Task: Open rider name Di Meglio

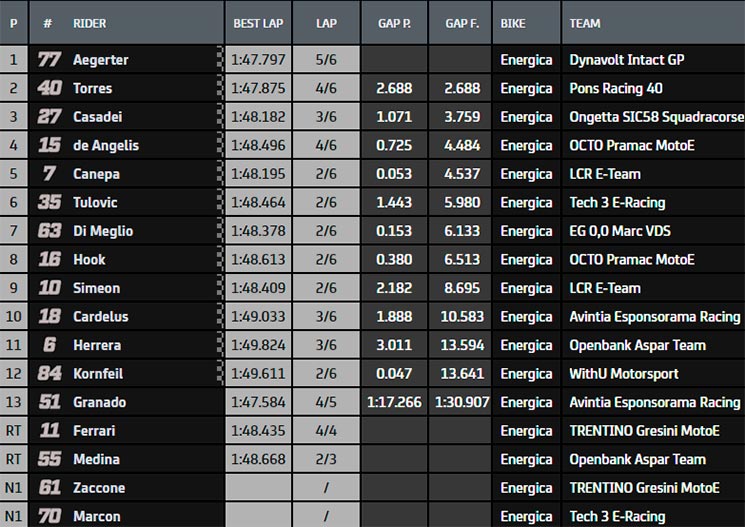Action: point(103,231)
